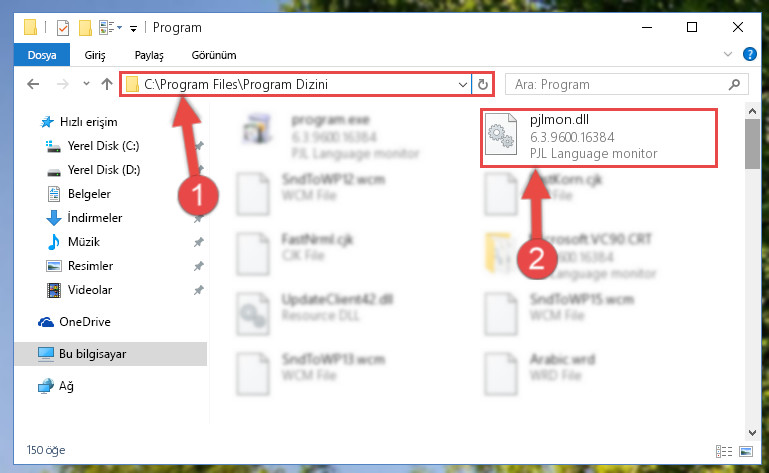769x473 pixels.
Task: Click the Properties checkmark icon in title bar
Action: point(63,28)
